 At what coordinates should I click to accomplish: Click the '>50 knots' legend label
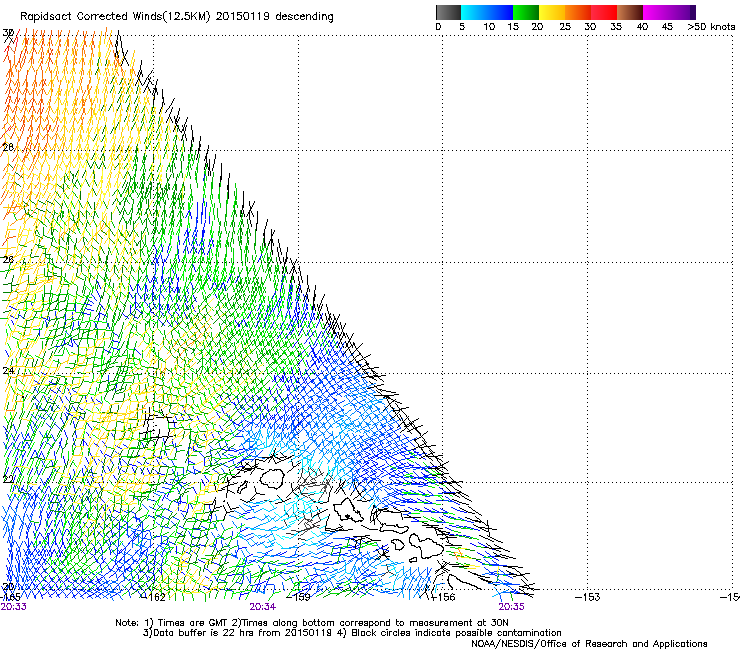[x=711, y=27]
